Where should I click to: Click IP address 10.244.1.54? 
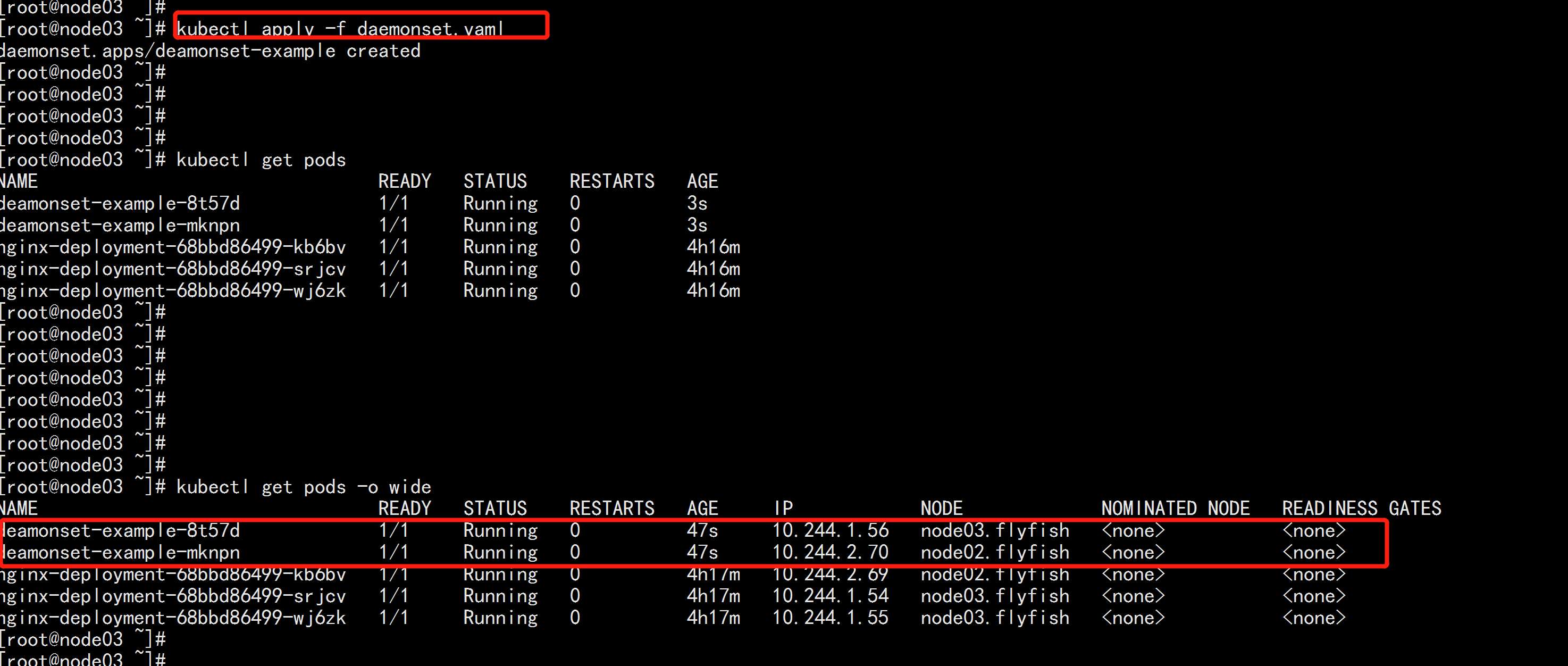coord(831,595)
